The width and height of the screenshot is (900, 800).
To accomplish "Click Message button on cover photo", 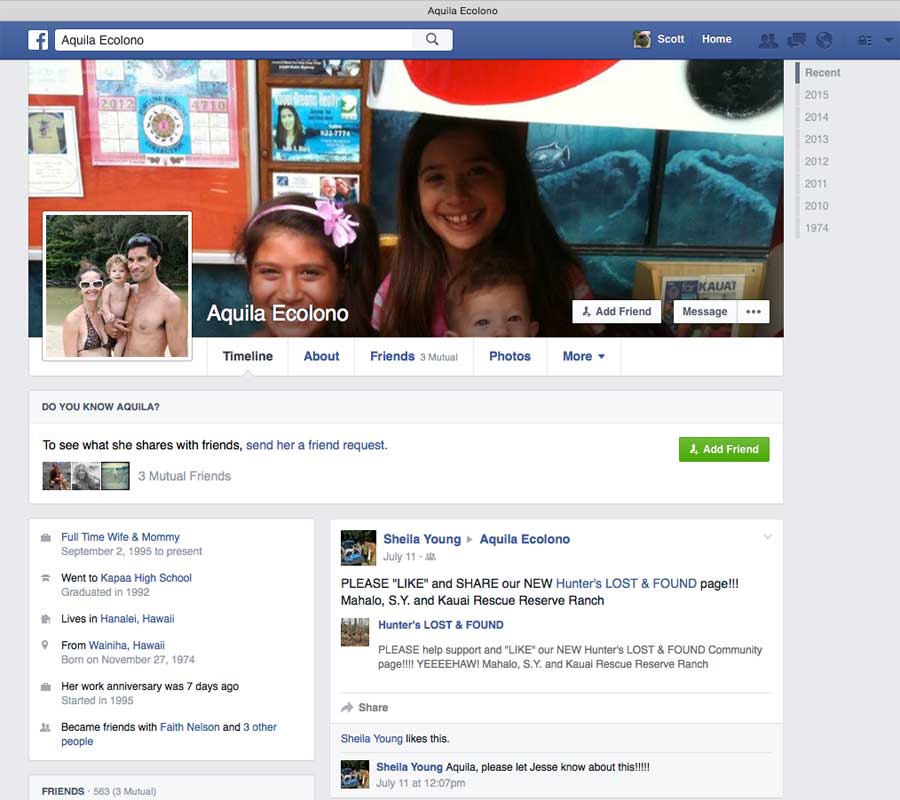I will (x=705, y=312).
